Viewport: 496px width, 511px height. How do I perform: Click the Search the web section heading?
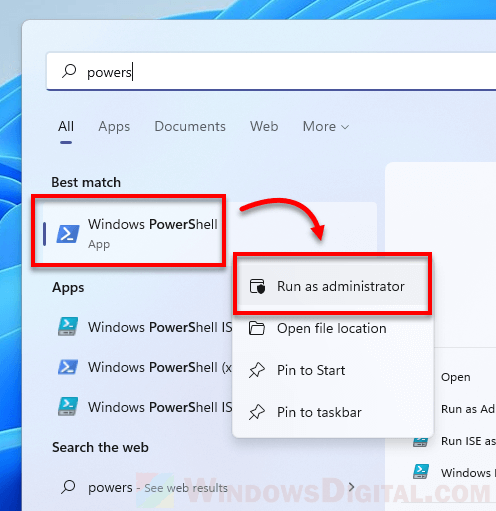tap(100, 447)
